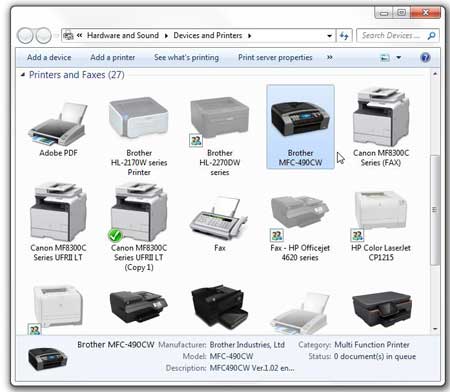Select the Brother MFC-490CW printer icon
Viewport: 450px width, 392px height.
pos(300,119)
